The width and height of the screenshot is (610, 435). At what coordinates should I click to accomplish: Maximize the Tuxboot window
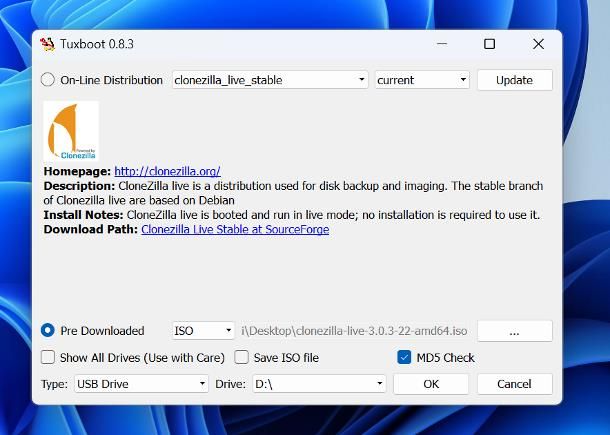[489, 44]
